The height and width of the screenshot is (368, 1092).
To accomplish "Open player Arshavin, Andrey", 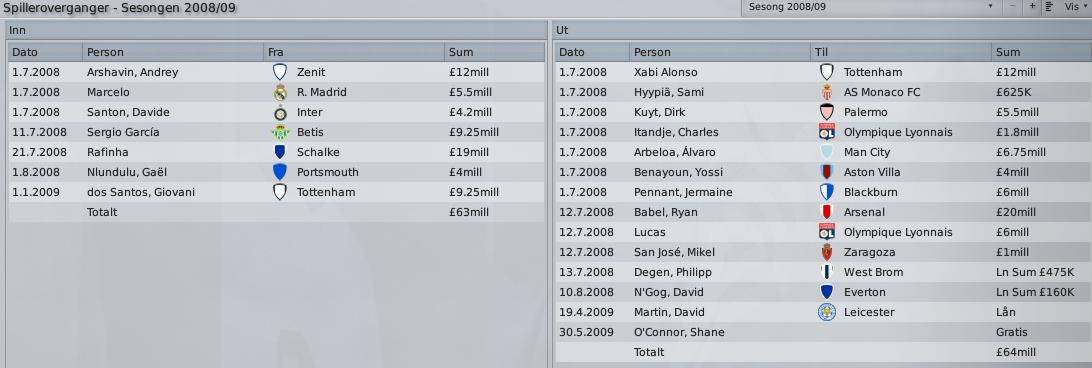I will [132, 72].
